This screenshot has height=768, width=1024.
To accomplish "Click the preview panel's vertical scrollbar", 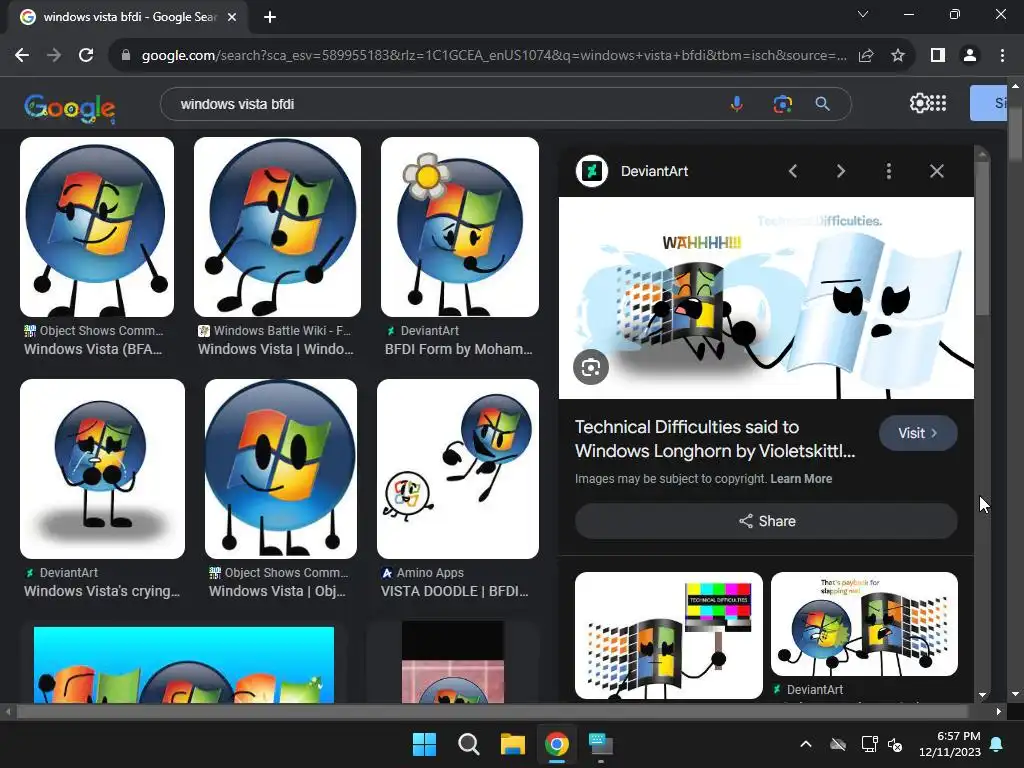I will click(x=982, y=238).
